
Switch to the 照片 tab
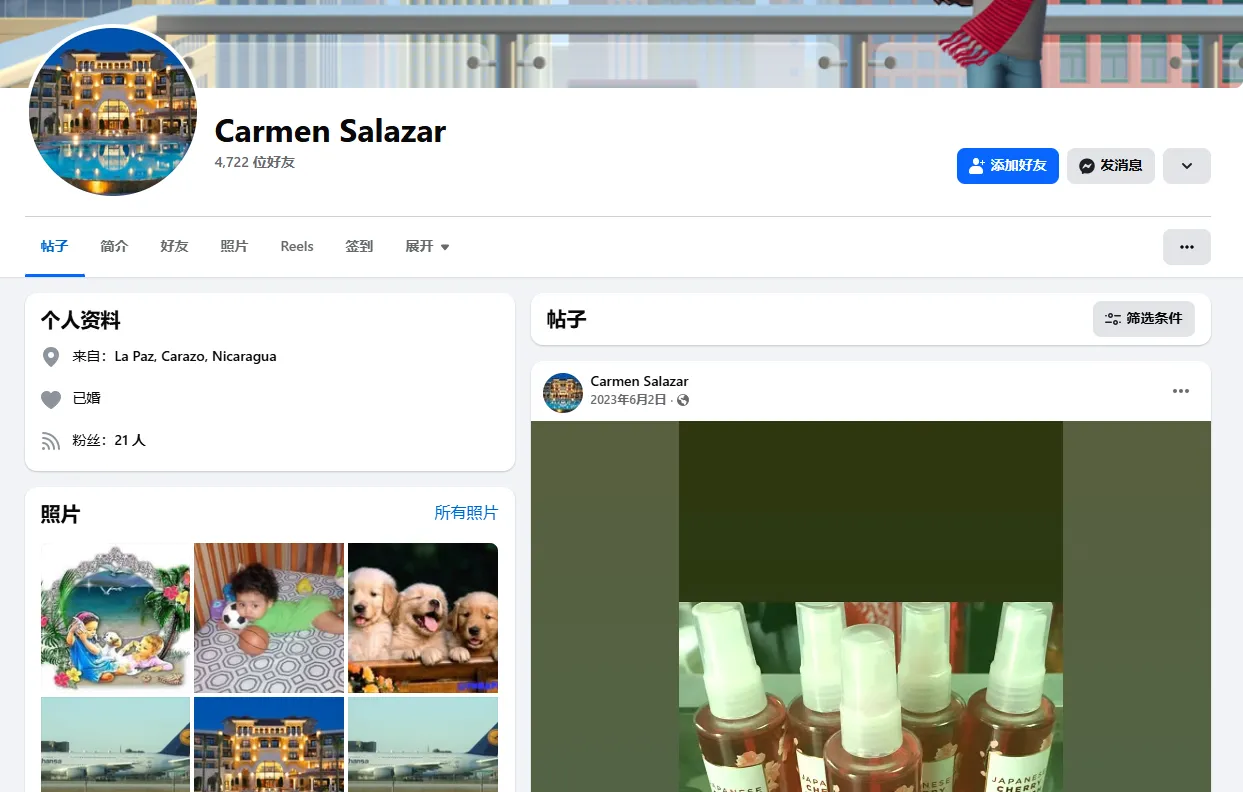[234, 246]
